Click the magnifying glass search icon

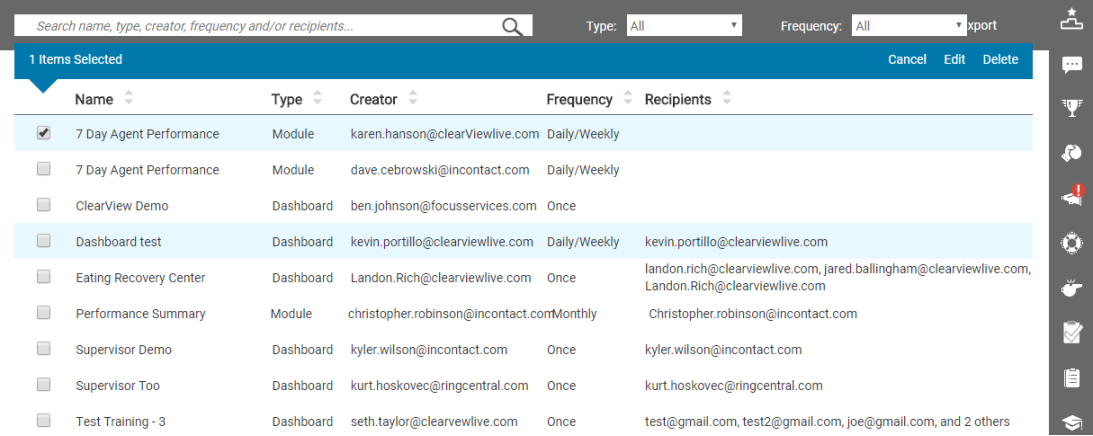click(x=512, y=27)
